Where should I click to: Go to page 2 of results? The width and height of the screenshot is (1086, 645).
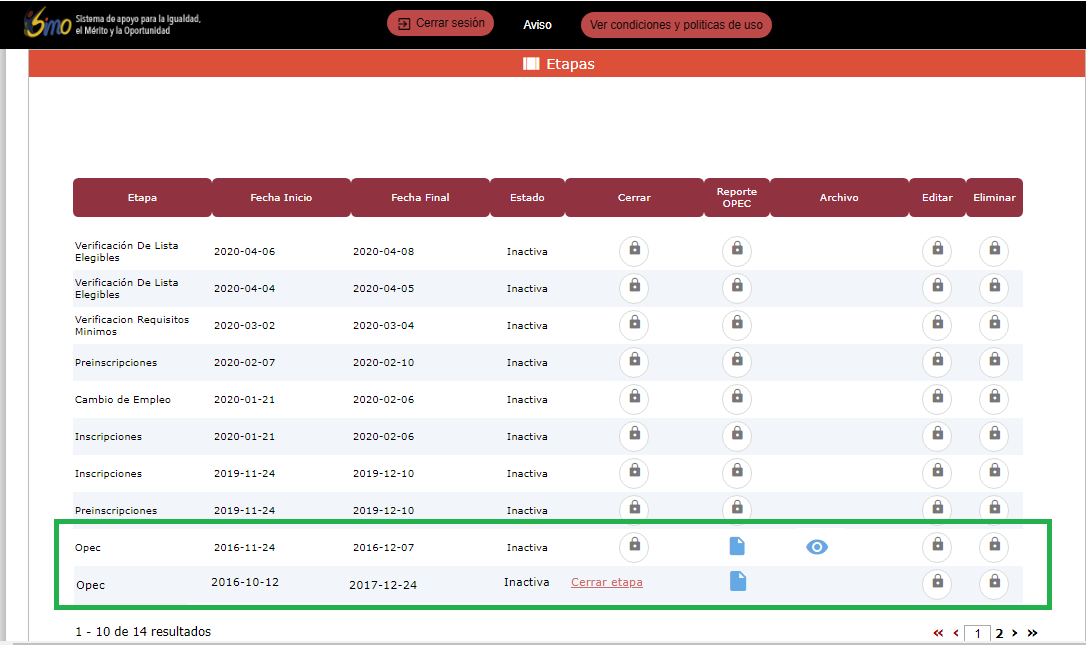click(x=999, y=633)
